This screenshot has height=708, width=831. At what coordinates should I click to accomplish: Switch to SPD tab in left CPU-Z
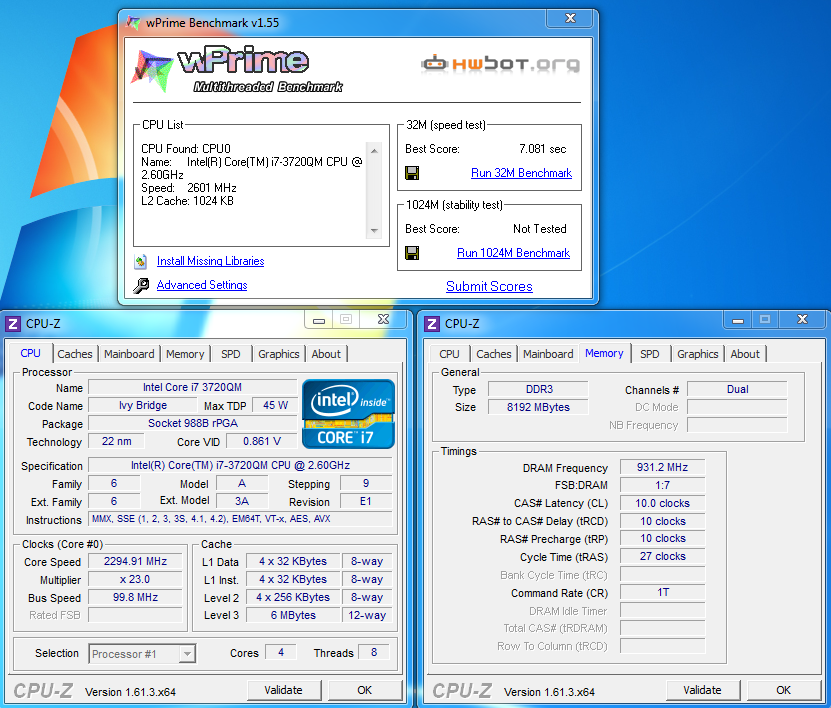(231, 354)
